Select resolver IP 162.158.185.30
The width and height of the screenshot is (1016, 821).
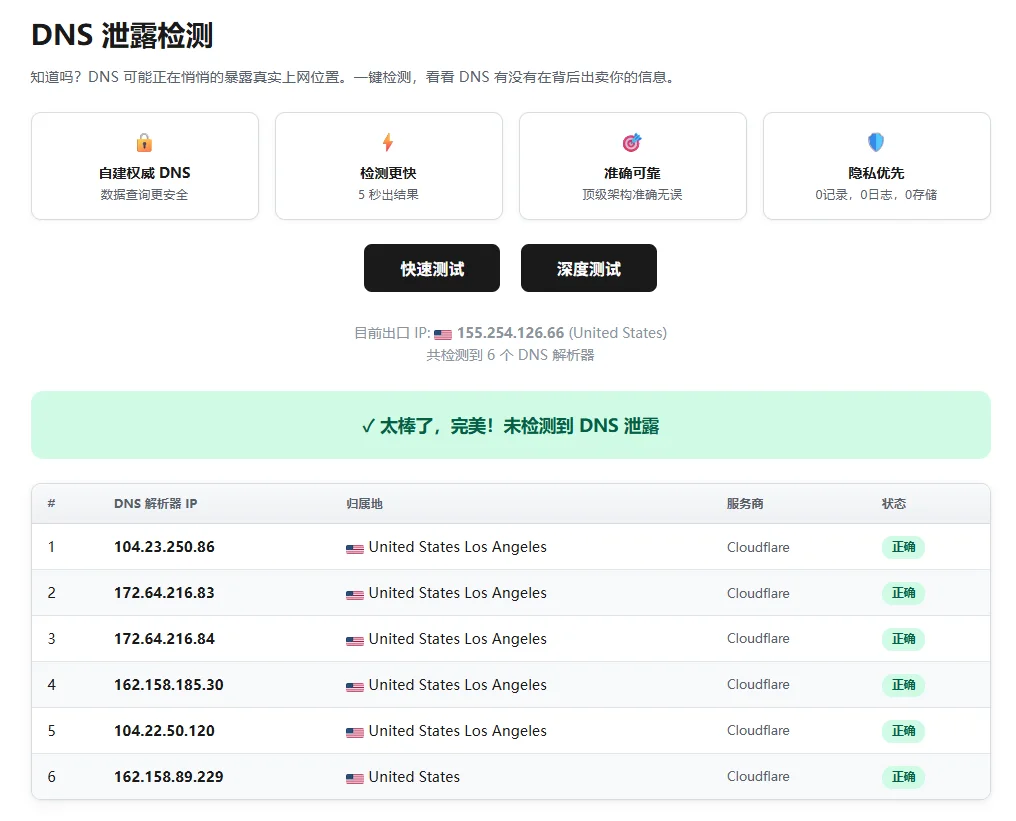tap(168, 685)
